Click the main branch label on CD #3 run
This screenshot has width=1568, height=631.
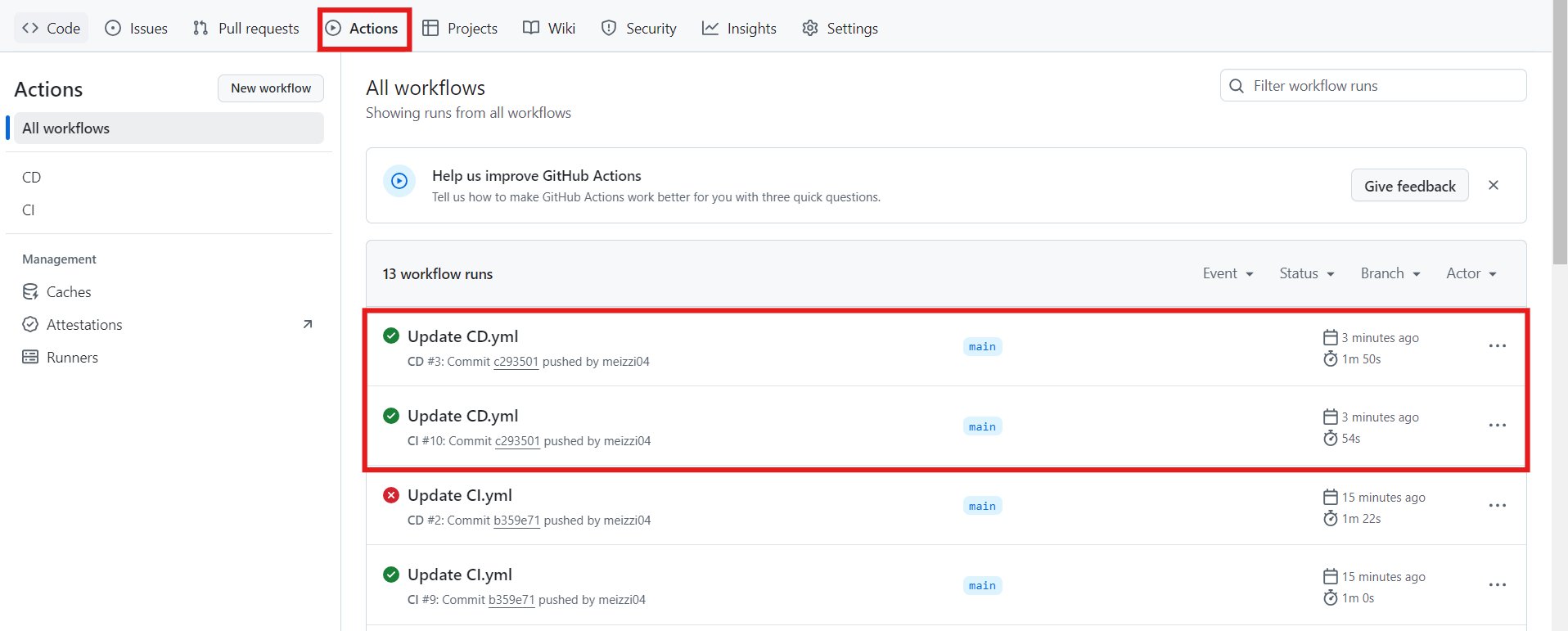pyautogui.click(x=982, y=347)
